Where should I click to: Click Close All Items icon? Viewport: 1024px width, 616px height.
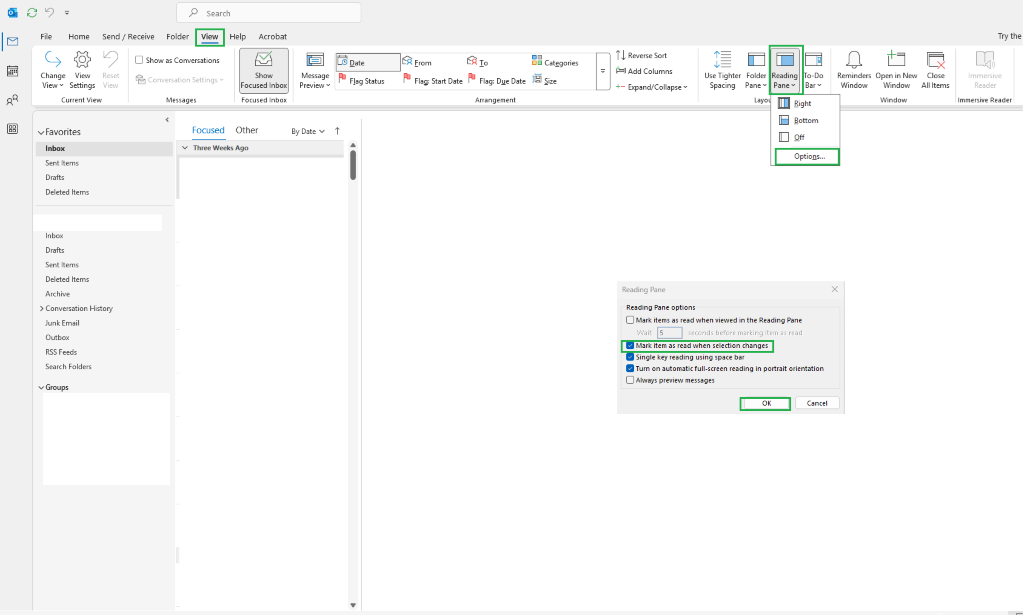(935, 70)
